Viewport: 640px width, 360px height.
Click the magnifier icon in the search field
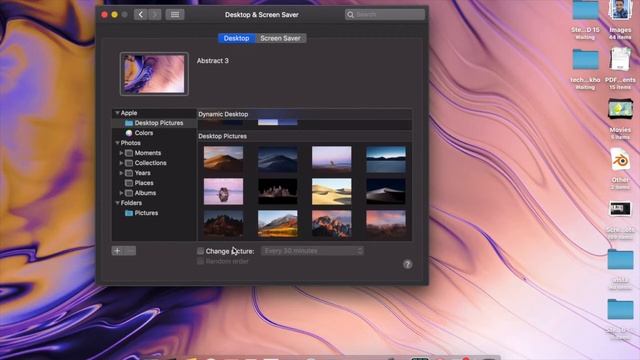tap(350, 15)
